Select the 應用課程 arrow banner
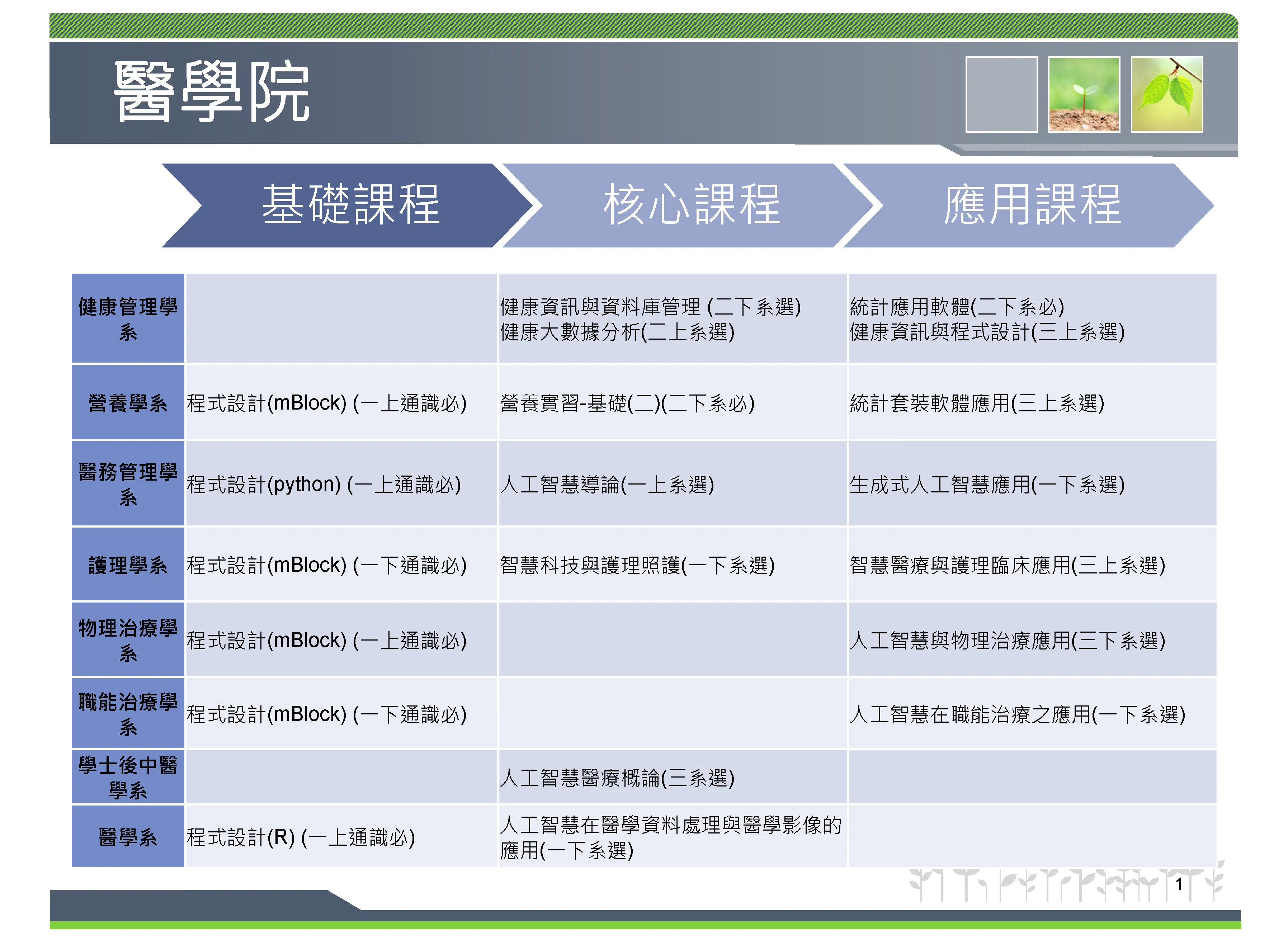Image resolution: width=1288 pixels, height=940 pixels. click(1032, 206)
